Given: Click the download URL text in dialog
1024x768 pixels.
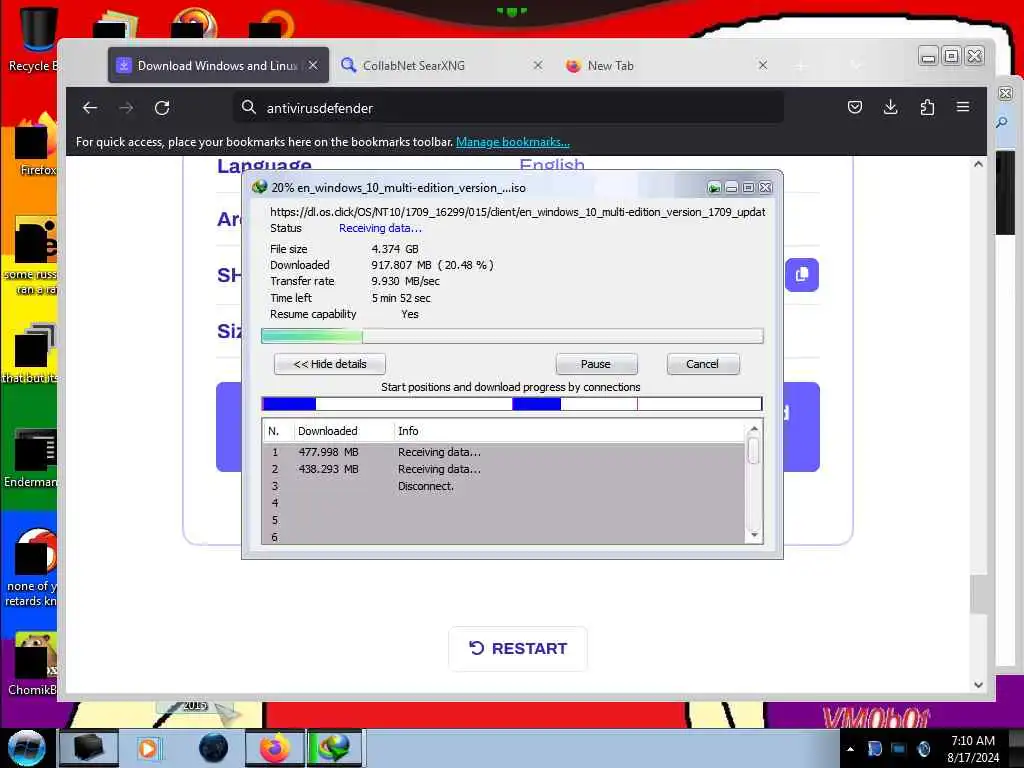Looking at the screenshot, I should (x=517, y=212).
